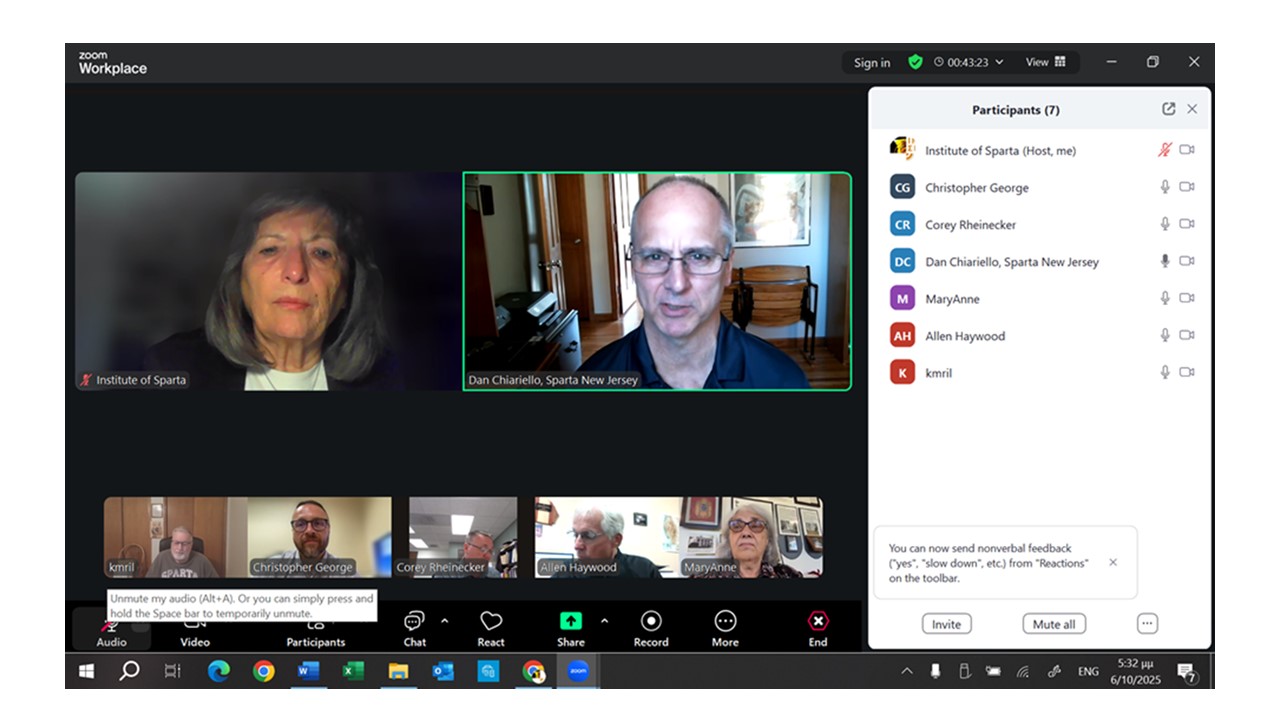Pop out the Participants panel
The height and width of the screenshot is (720, 1280).
point(1168,109)
